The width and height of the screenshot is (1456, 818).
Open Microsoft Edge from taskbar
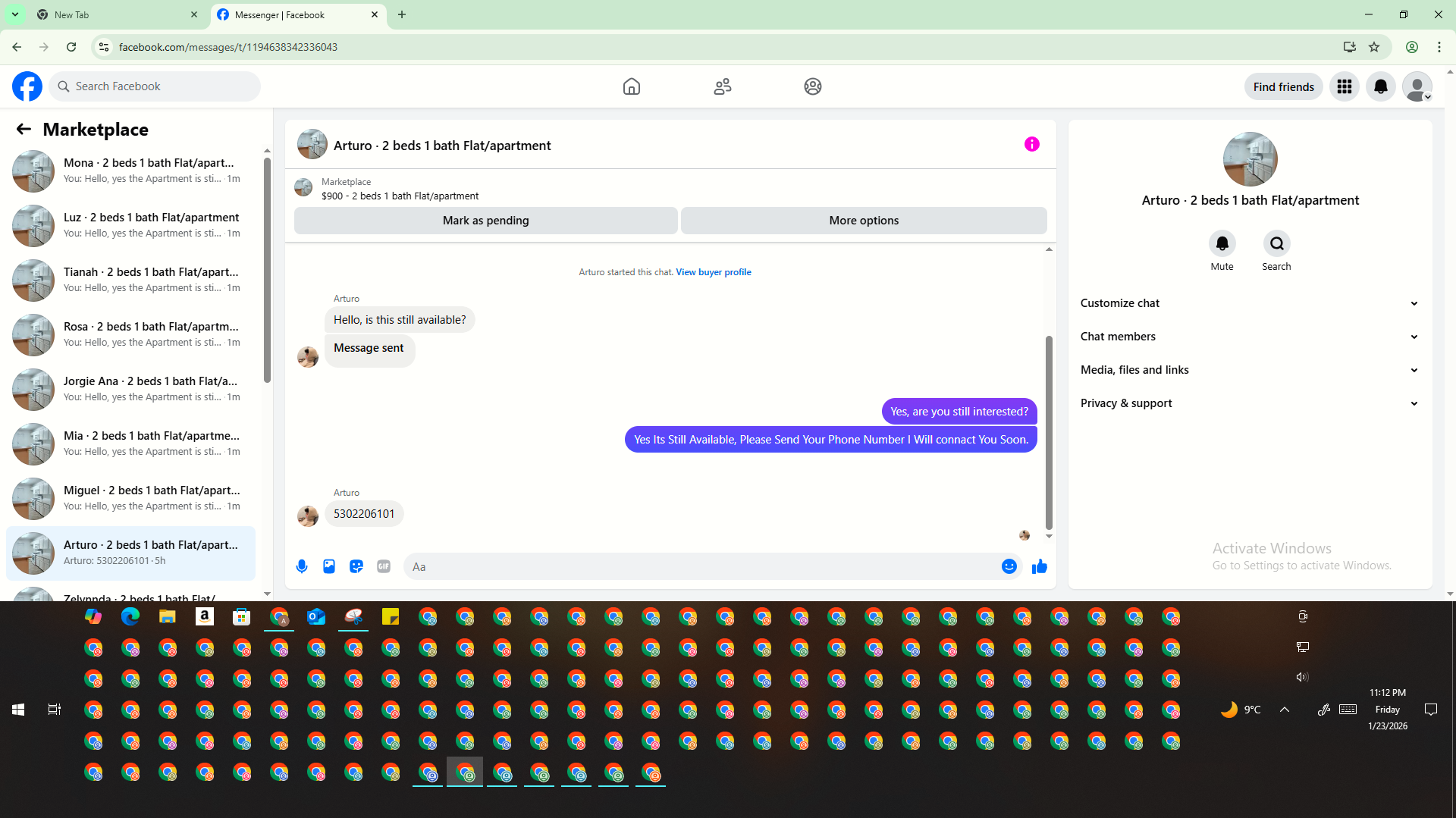tap(130, 617)
